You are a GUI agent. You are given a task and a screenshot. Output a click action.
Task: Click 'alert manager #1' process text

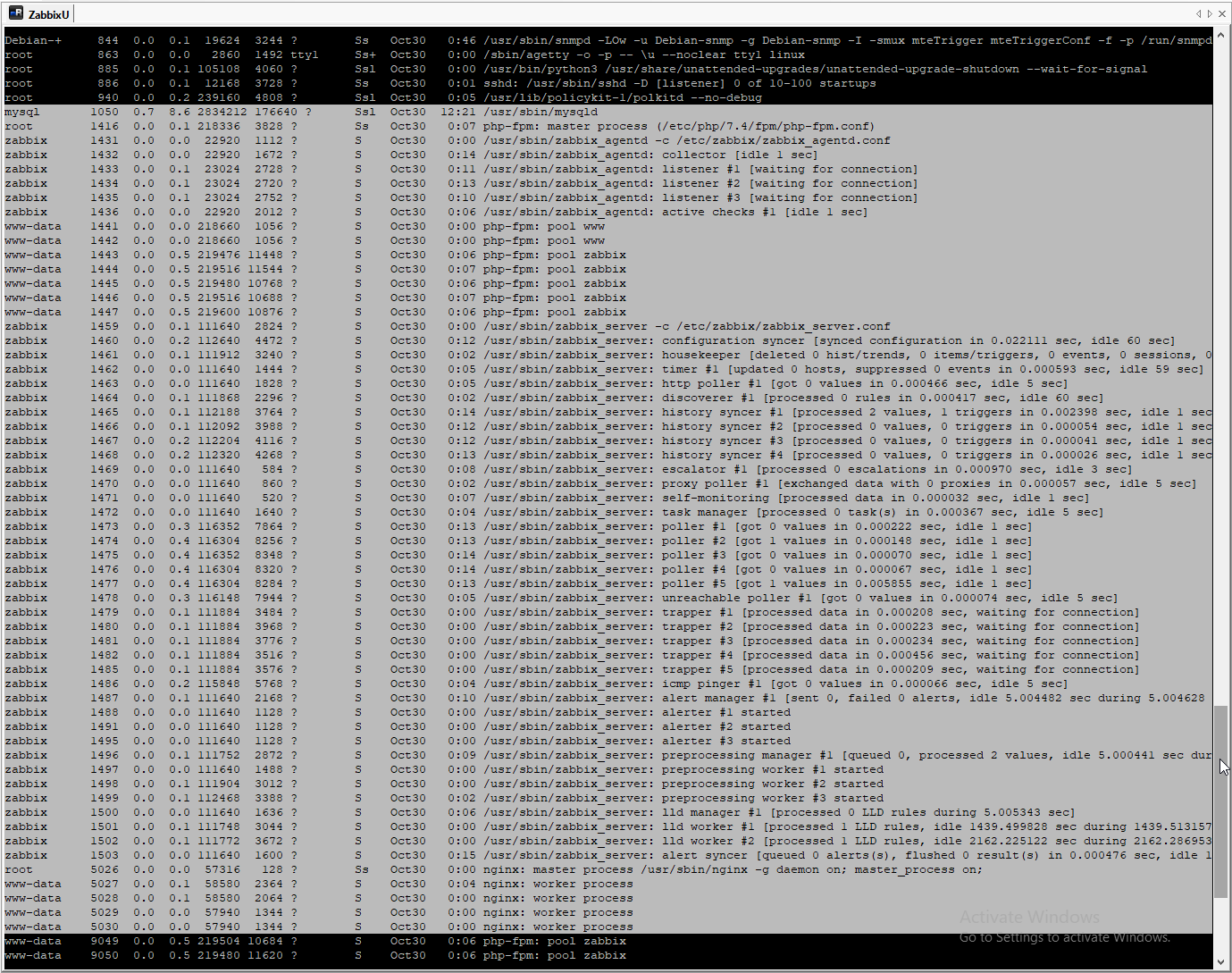pyautogui.click(x=719, y=698)
